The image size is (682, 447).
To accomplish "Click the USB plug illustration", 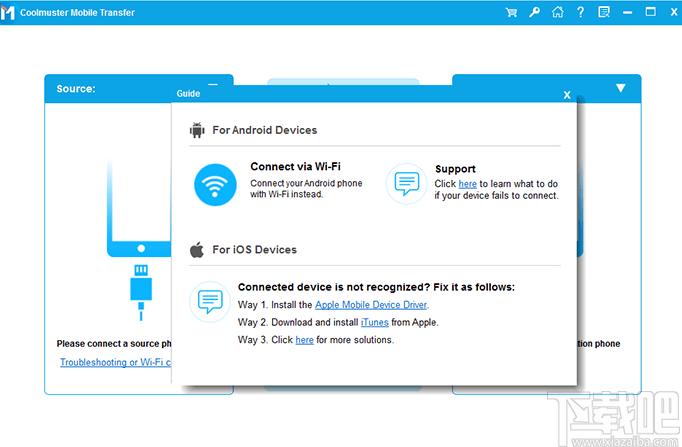I will 141,292.
